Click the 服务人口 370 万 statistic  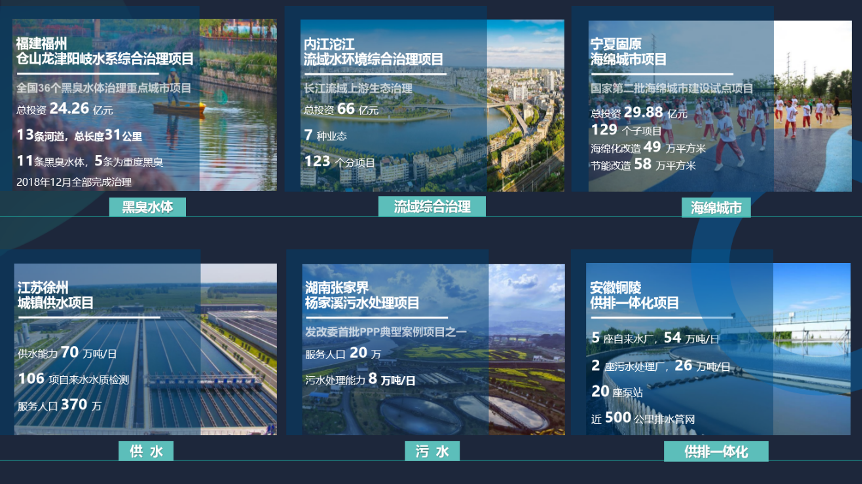[x=59, y=406]
